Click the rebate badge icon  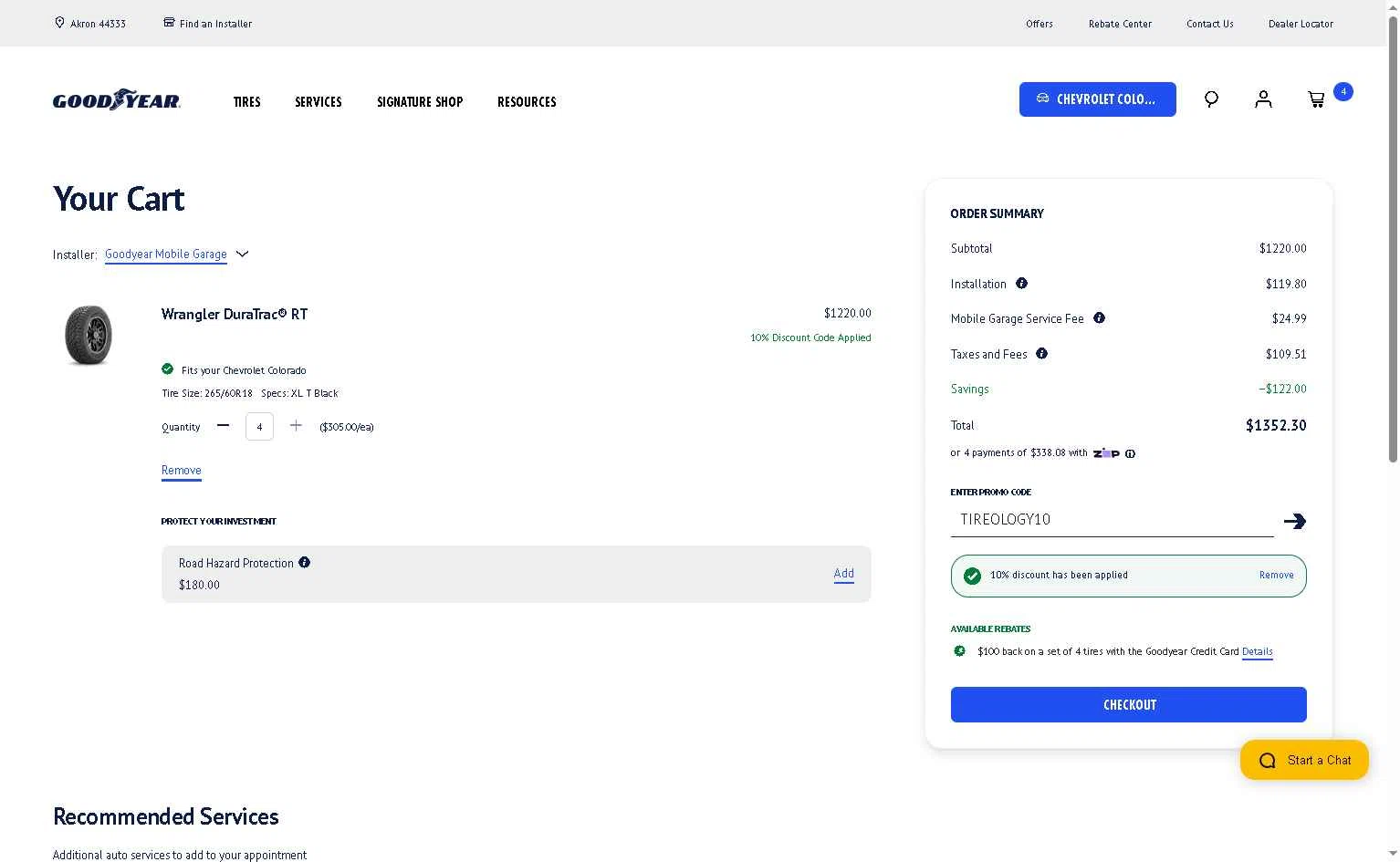tap(959, 651)
